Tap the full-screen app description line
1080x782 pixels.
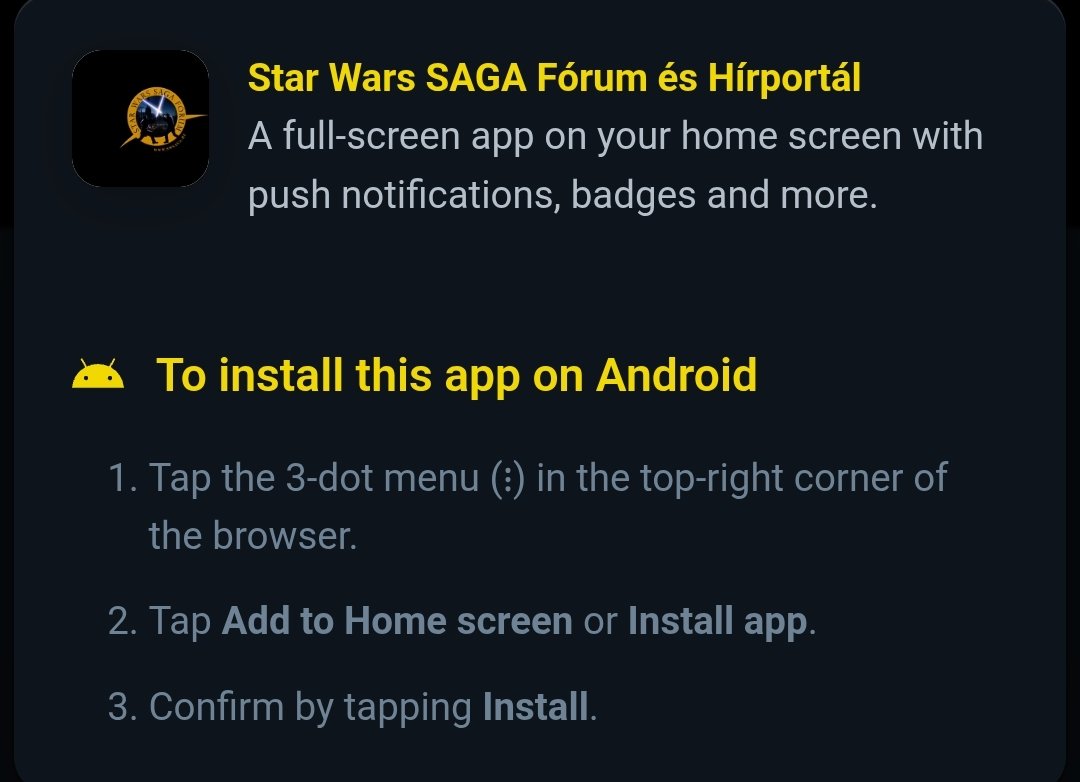click(x=615, y=136)
